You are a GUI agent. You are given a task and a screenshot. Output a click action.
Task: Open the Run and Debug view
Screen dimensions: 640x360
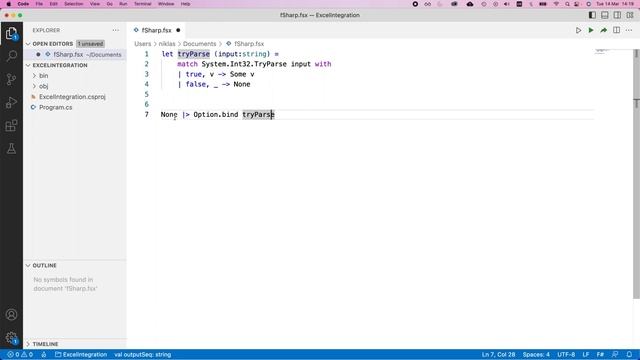click(11, 102)
